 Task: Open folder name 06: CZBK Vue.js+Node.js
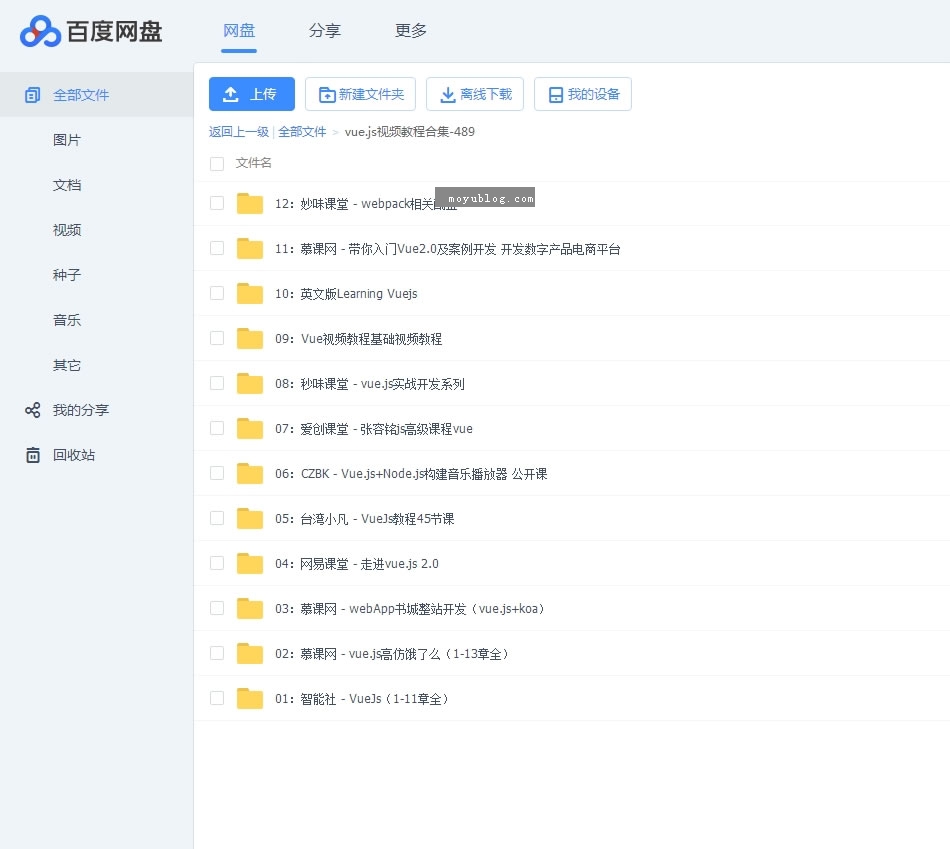coord(411,474)
